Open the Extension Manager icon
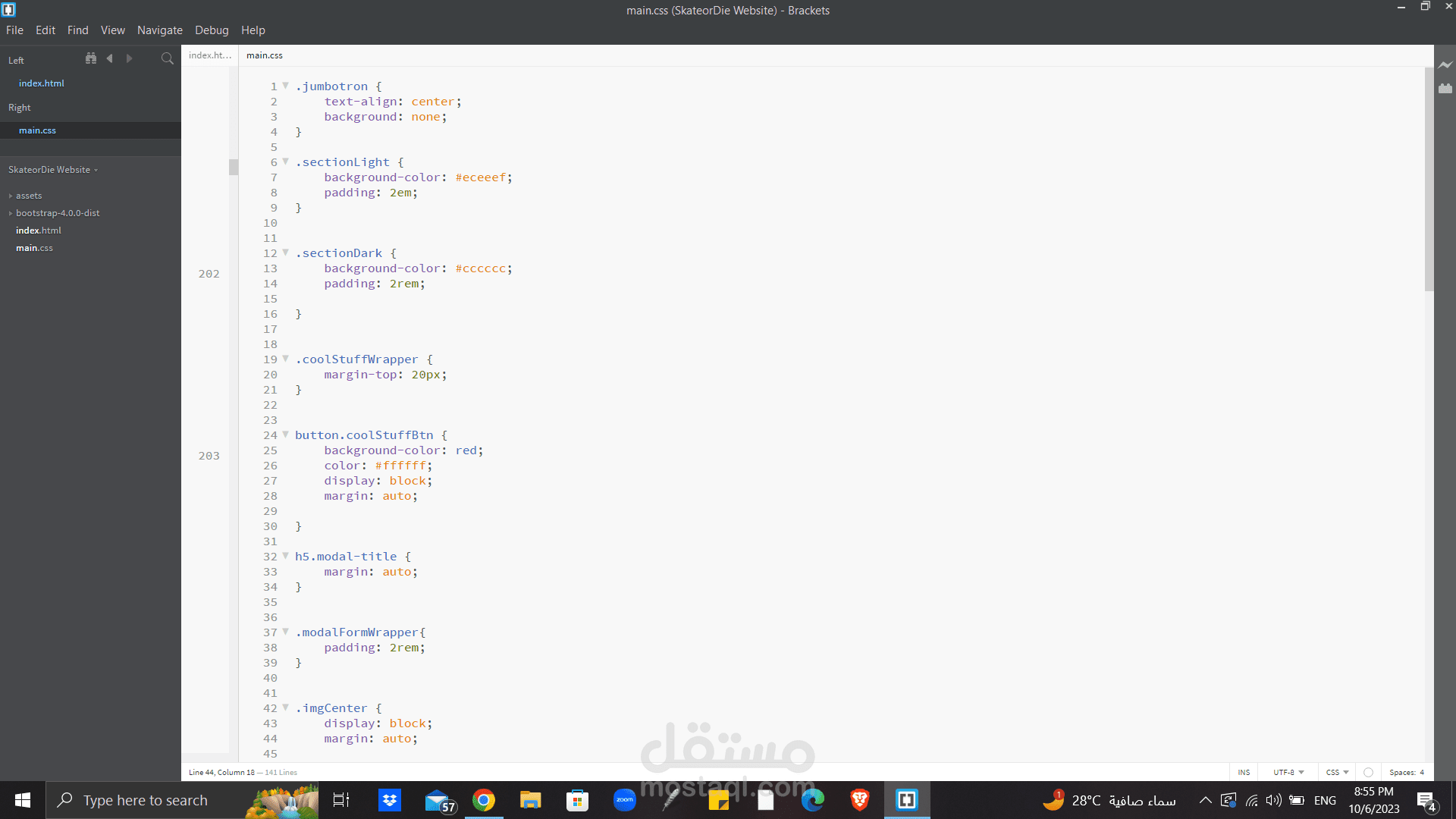This screenshot has height=819, width=1456. (x=1445, y=89)
